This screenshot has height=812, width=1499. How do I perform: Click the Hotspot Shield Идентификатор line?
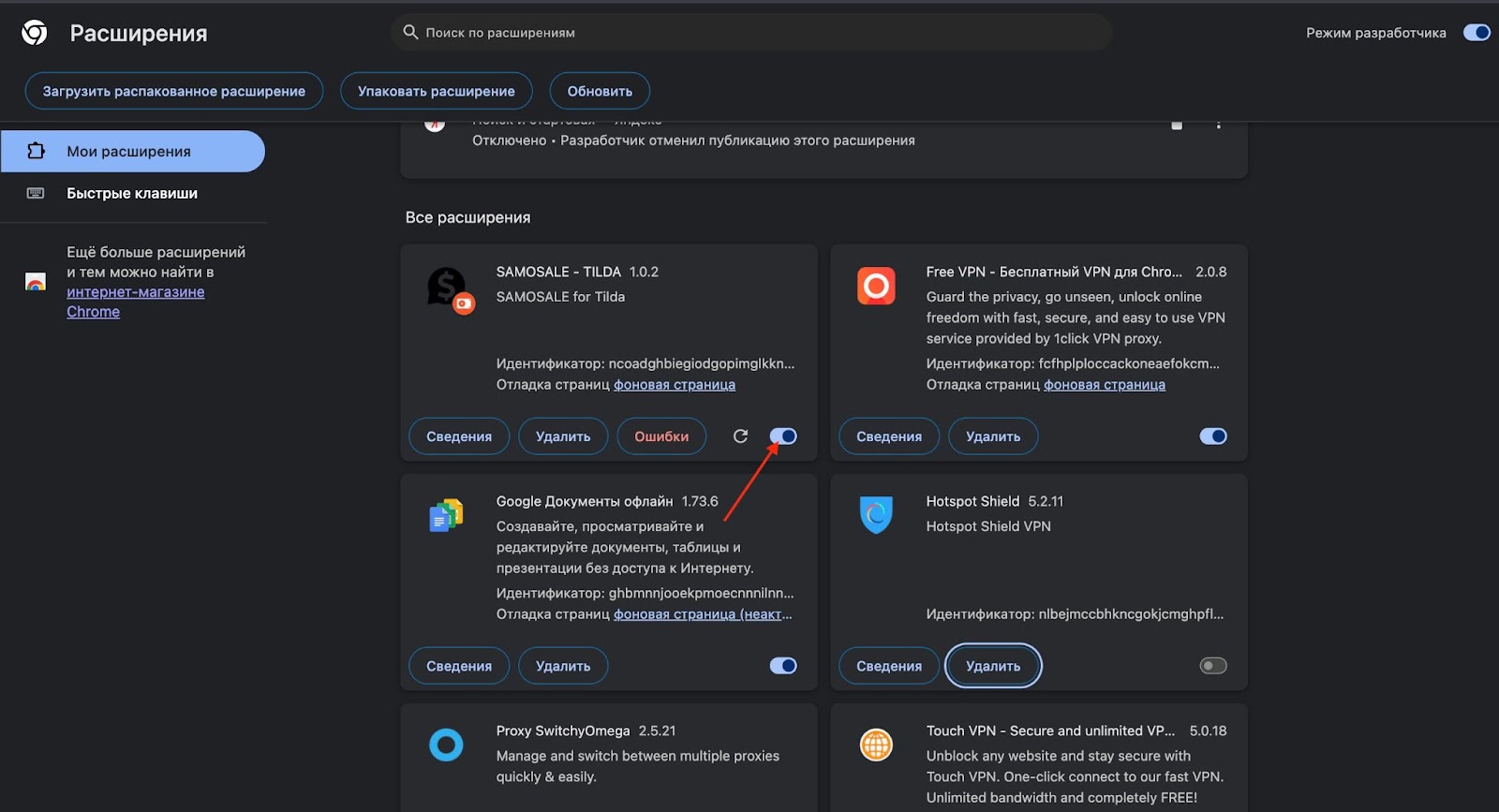pyautogui.click(x=1075, y=614)
